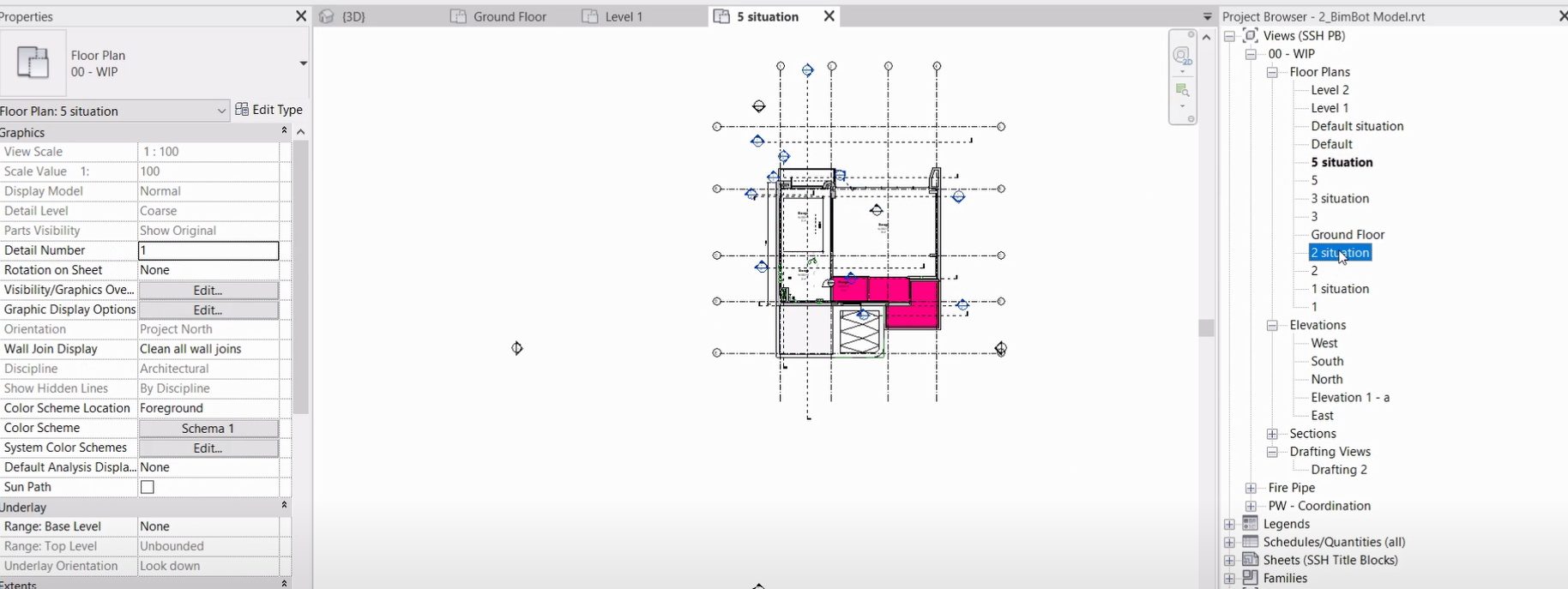Click the 3D house icon on {3D} tab
The height and width of the screenshot is (589, 1568).
coord(327,16)
